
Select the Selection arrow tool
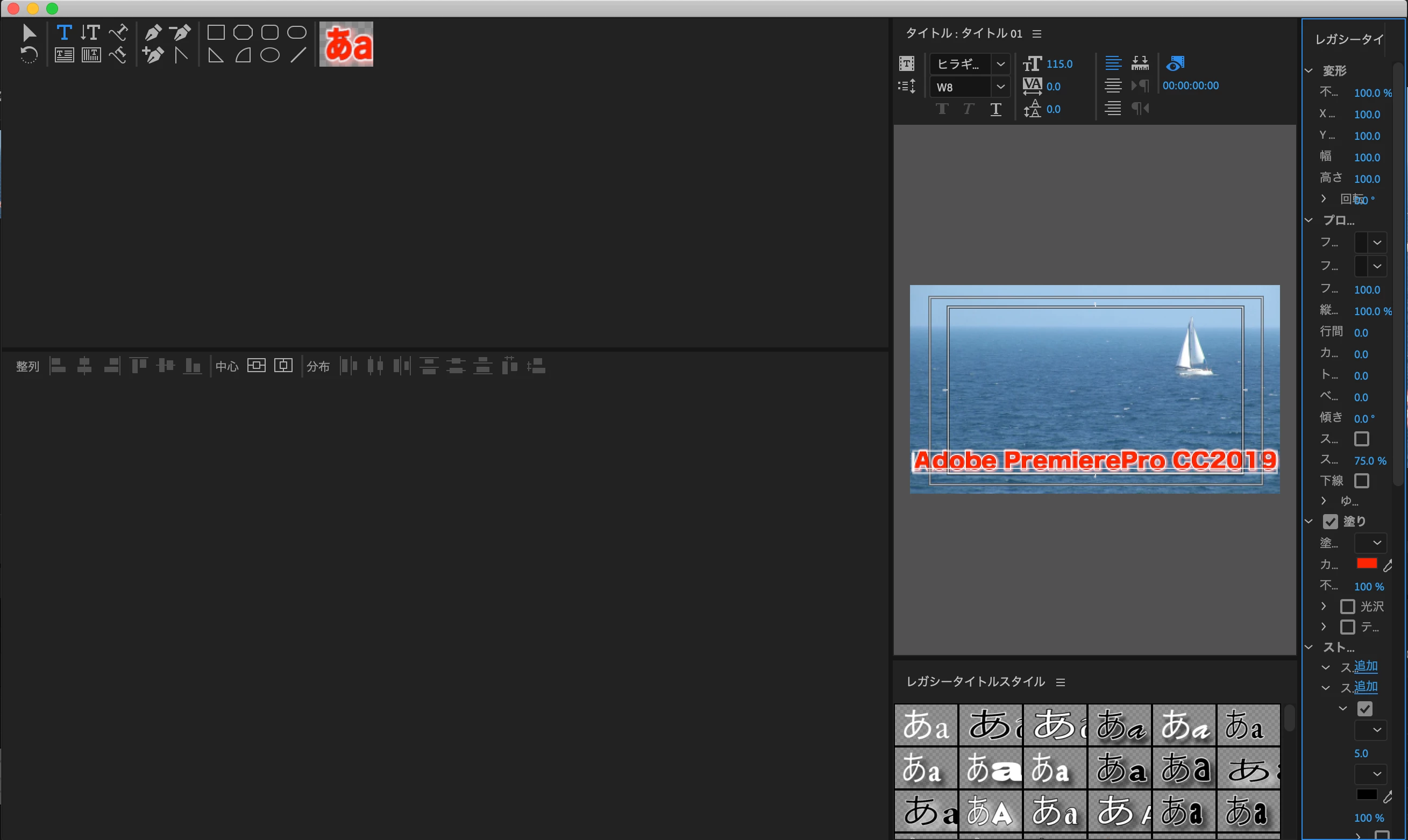pyautogui.click(x=29, y=33)
